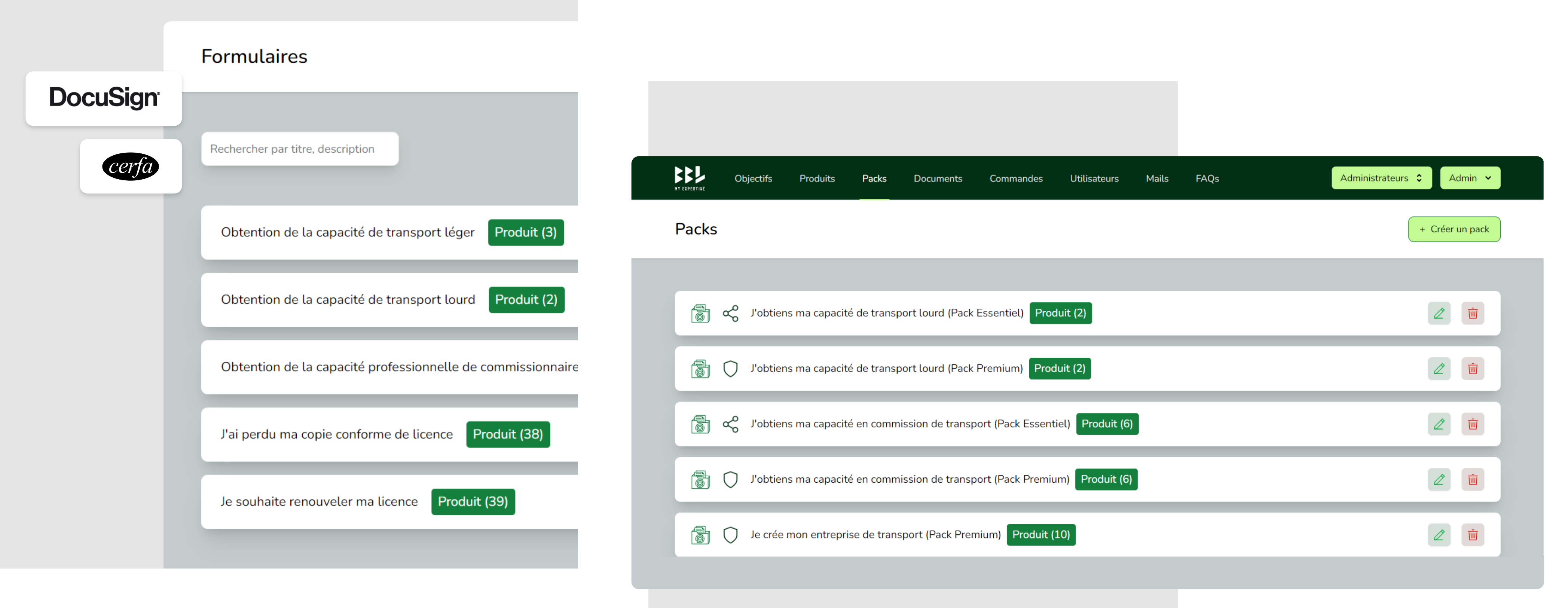Click the Produit (38) badge

508,434
